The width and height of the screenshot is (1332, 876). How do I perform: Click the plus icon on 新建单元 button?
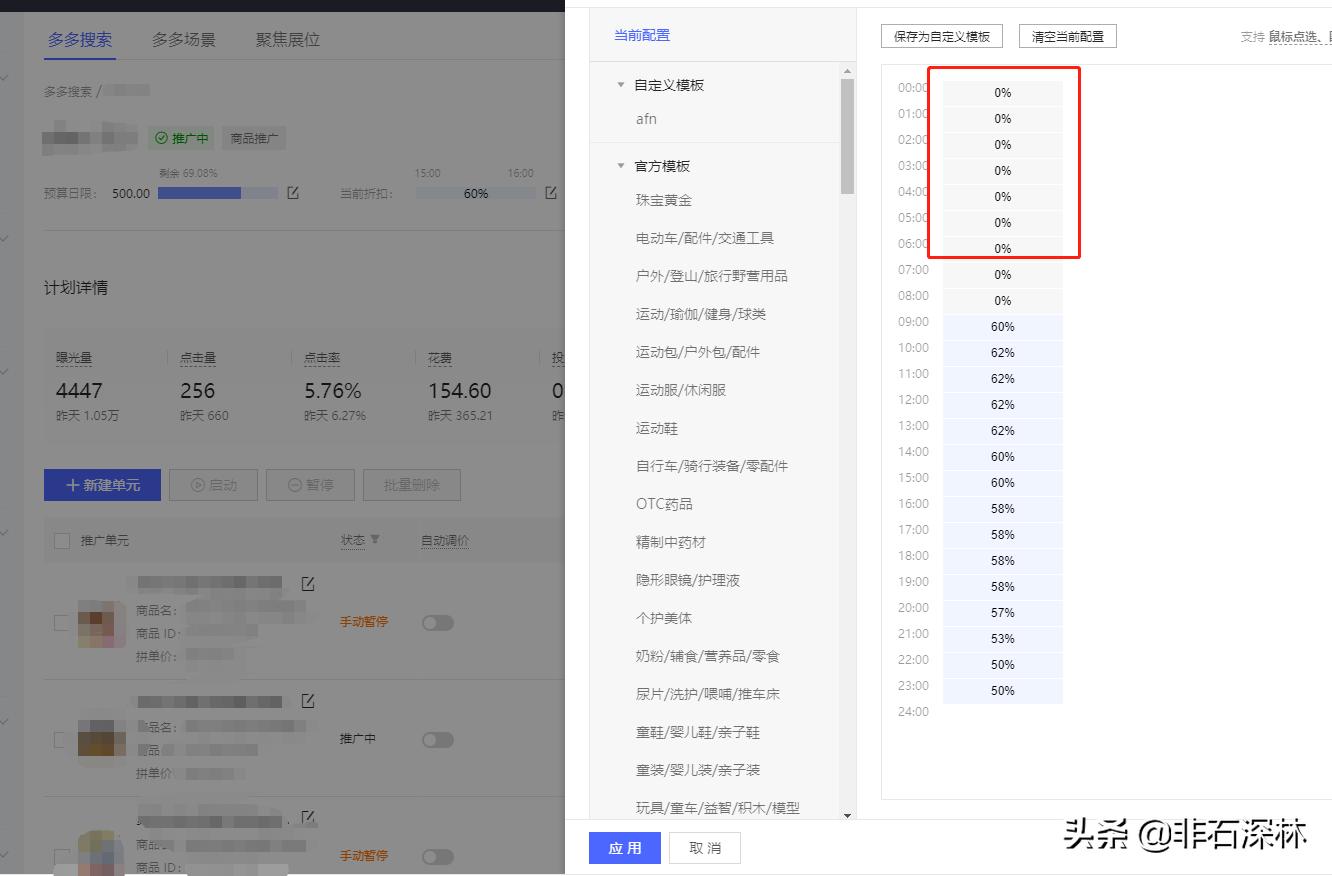tap(72, 485)
